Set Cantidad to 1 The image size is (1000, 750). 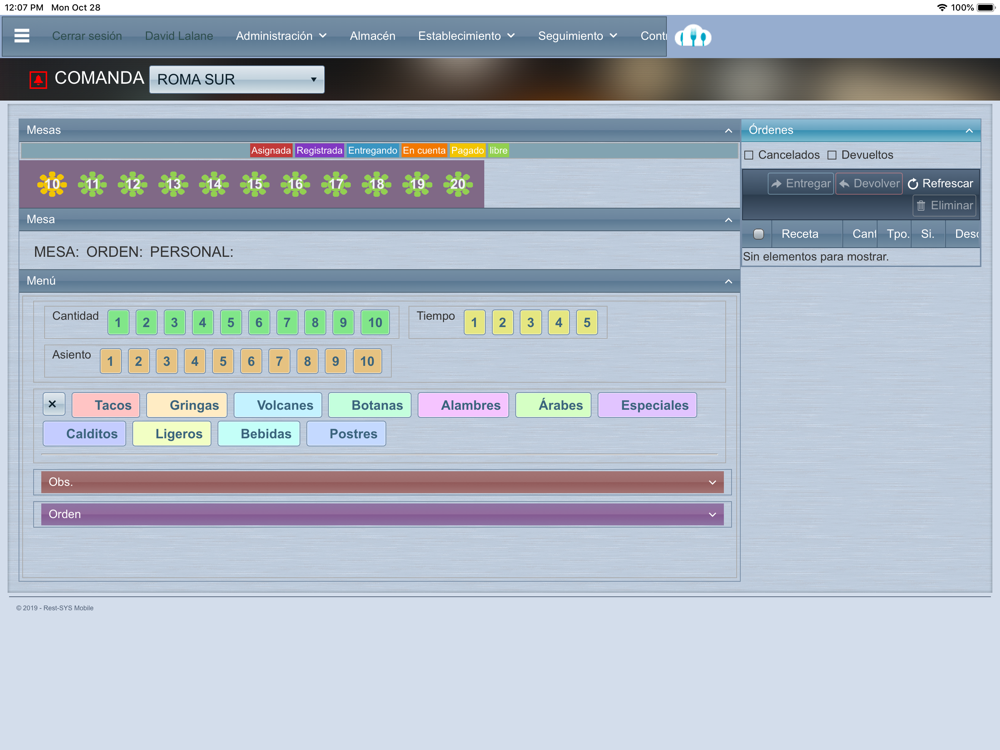tap(118, 323)
